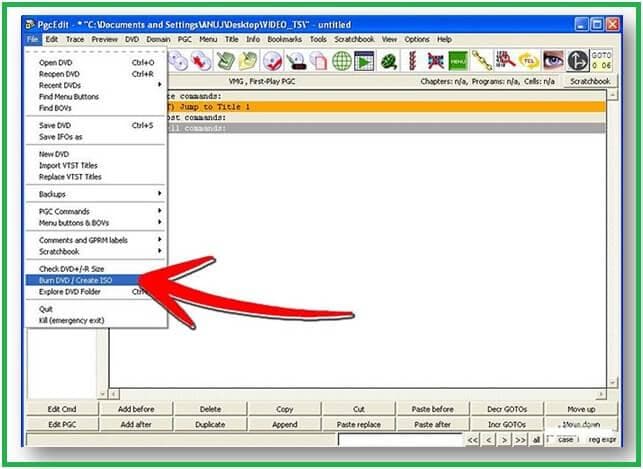Click the filmstrip with red X icon
643x469 pixels.
pos(435,61)
